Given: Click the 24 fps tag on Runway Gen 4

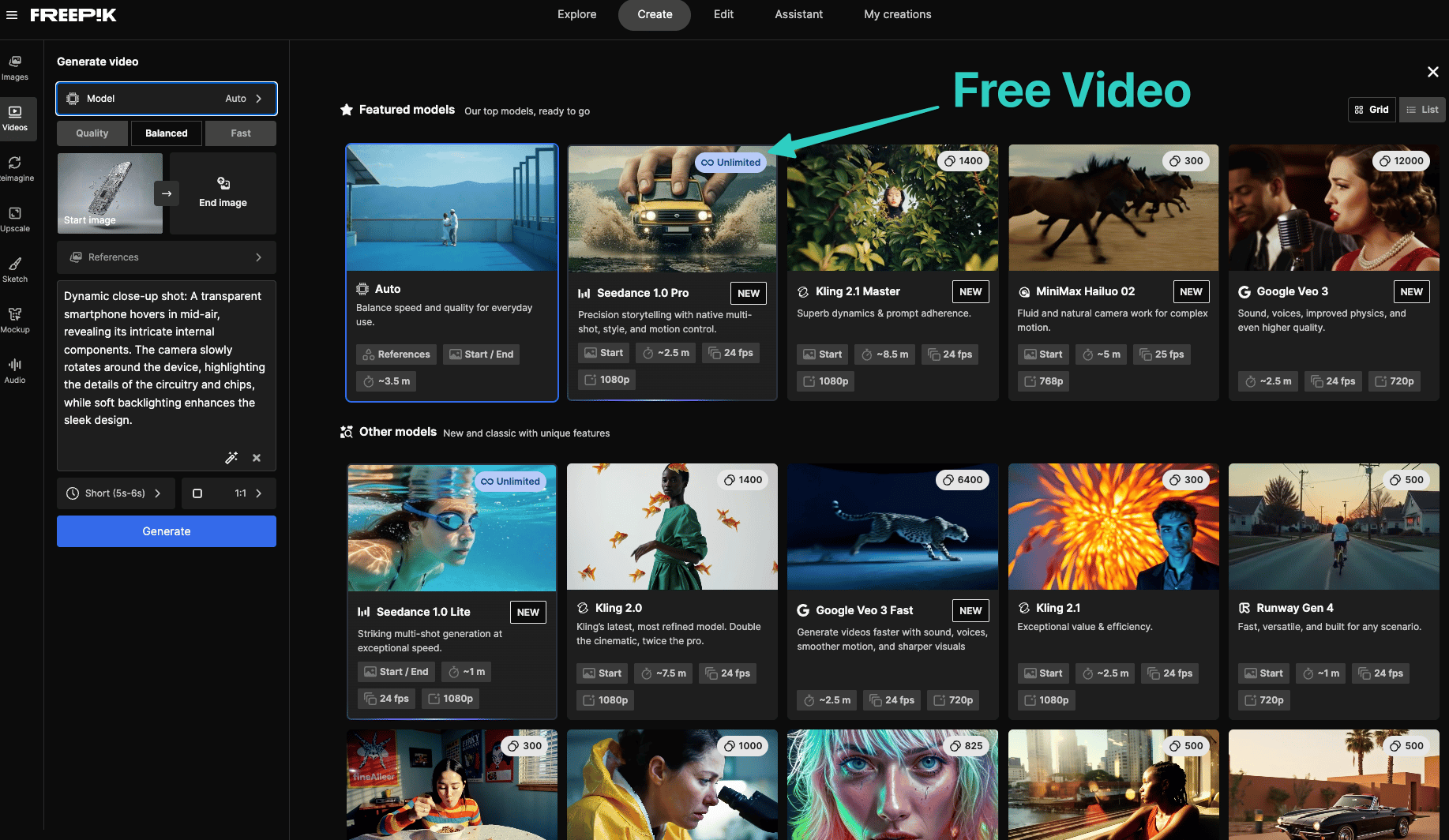Looking at the screenshot, I should [x=1381, y=673].
